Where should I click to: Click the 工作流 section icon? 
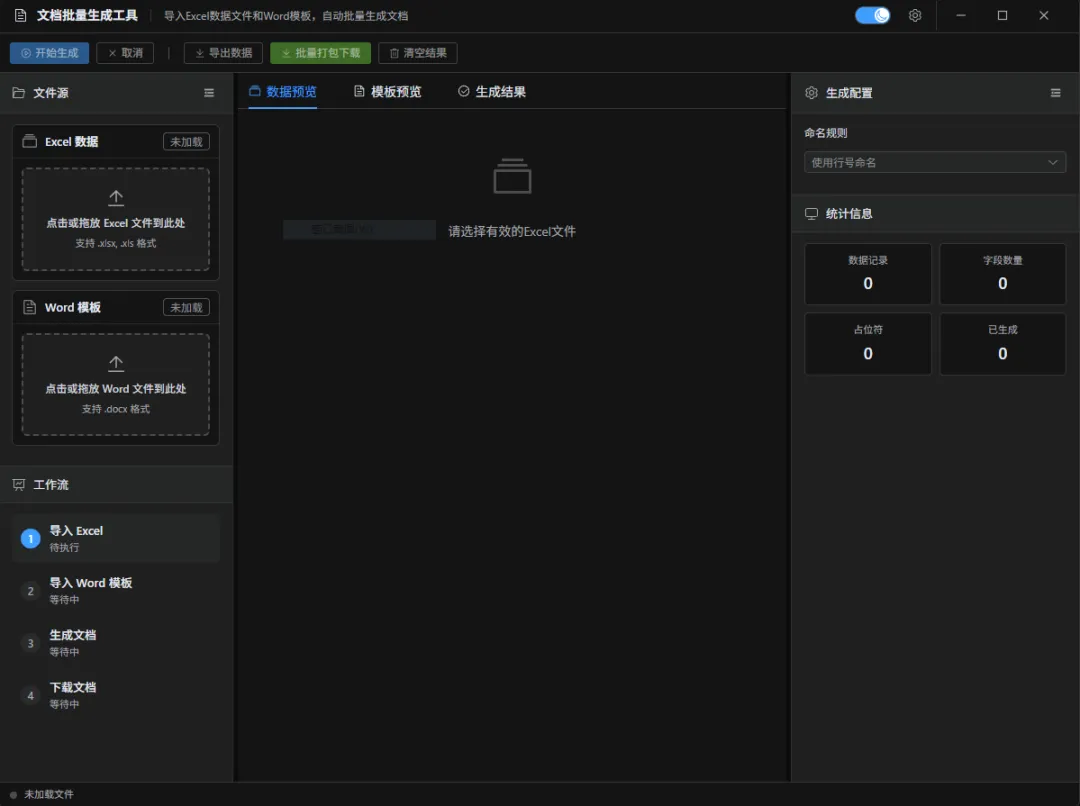[19, 485]
